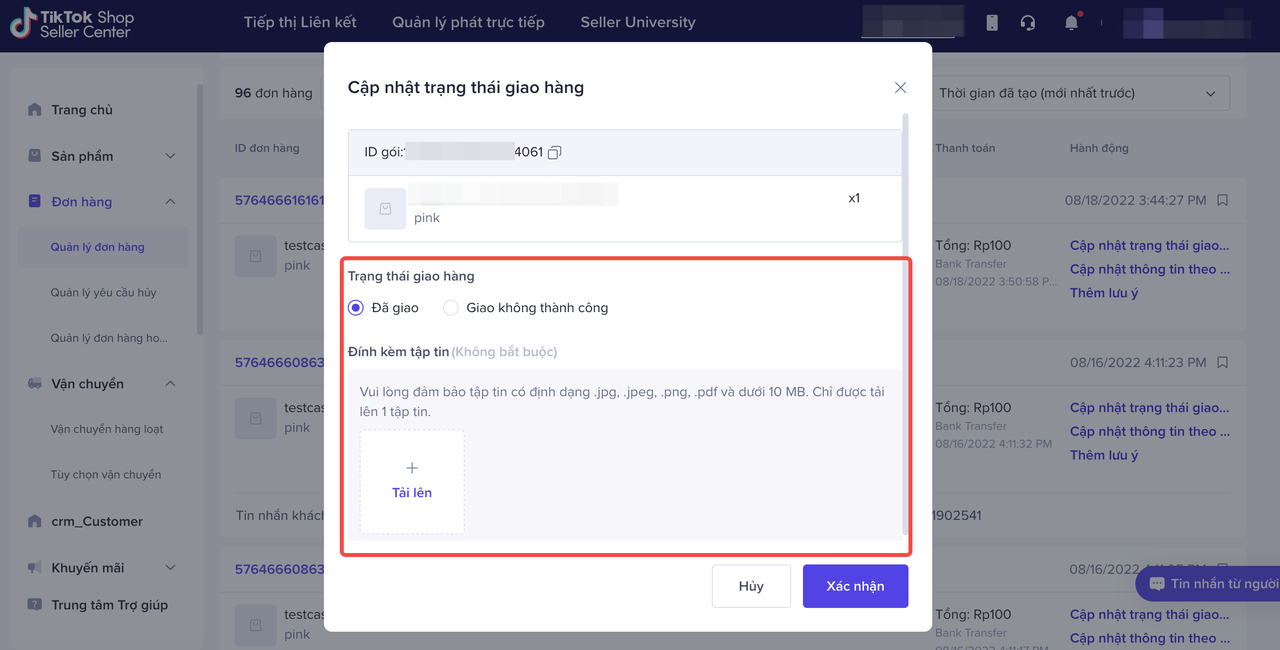Screen dimensions: 1280x650
Task: Click the bookmark icon on first order
Action: click(x=1222, y=200)
